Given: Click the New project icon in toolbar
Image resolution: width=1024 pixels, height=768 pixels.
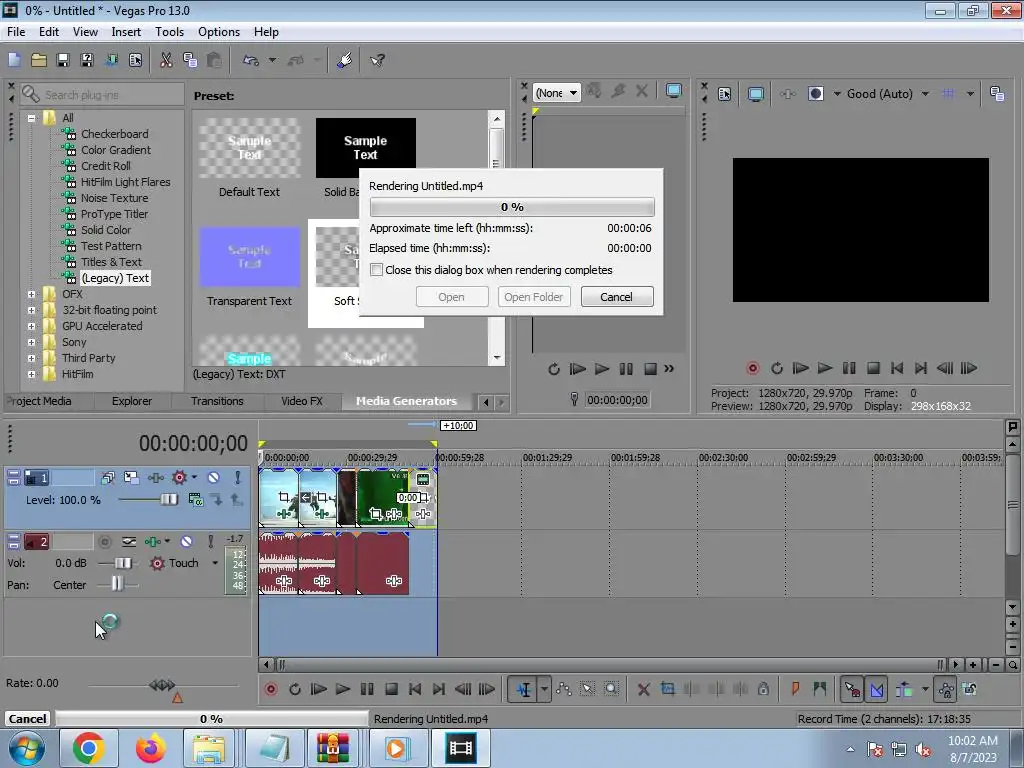Looking at the screenshot, I should (x=14, y=60).
